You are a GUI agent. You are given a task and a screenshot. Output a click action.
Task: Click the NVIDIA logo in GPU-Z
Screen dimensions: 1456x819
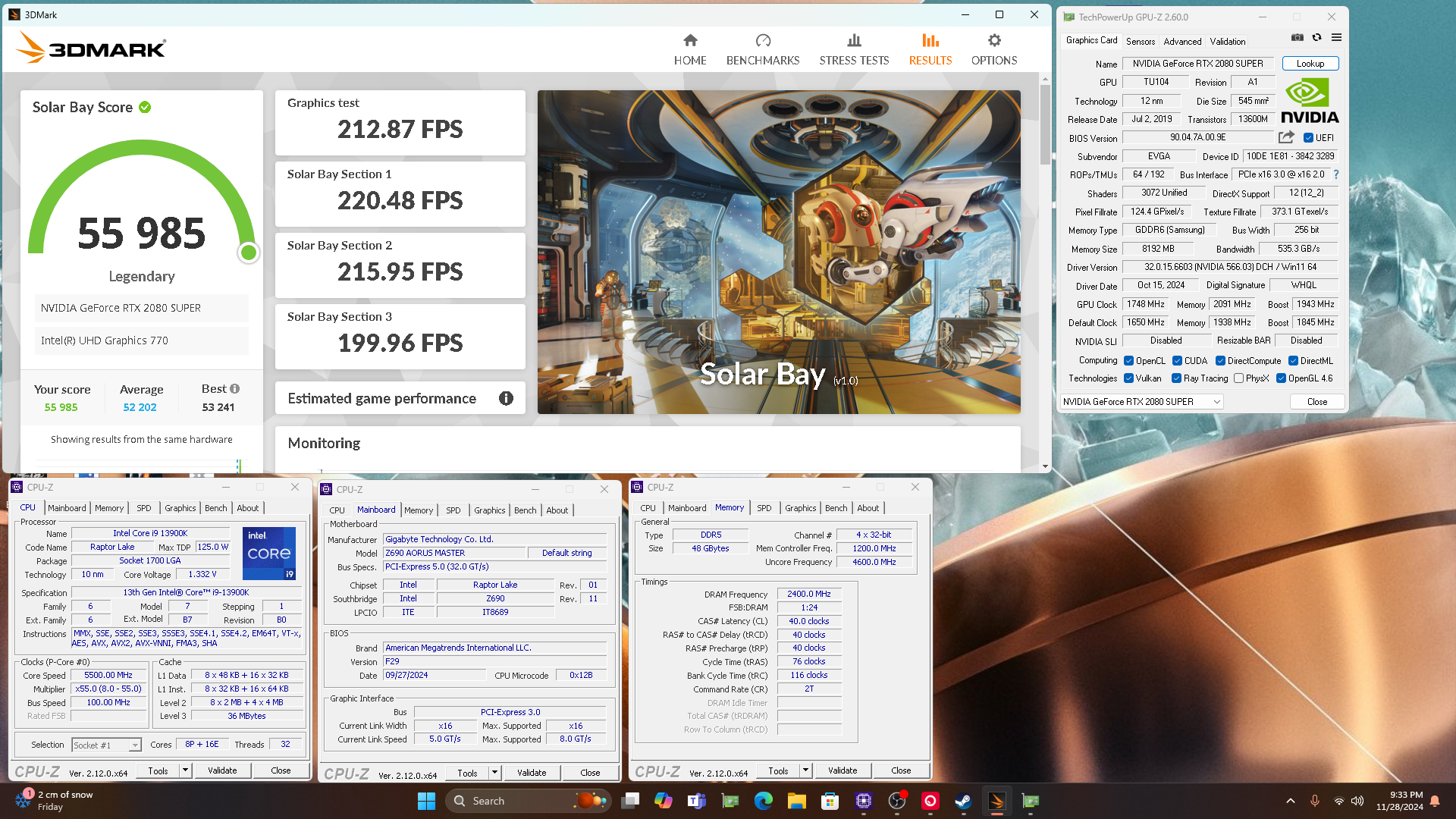coord(1310,101)
